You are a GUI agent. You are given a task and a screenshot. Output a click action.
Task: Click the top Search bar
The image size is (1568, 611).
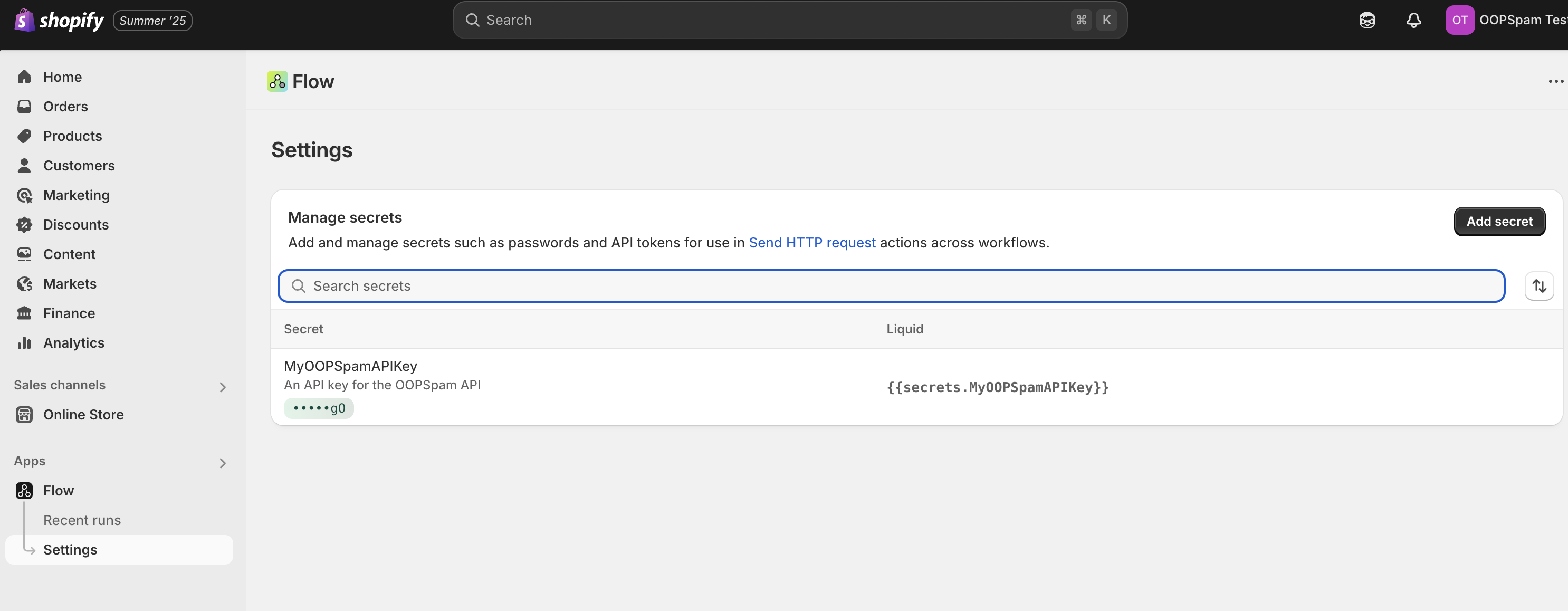click(789, 20)
